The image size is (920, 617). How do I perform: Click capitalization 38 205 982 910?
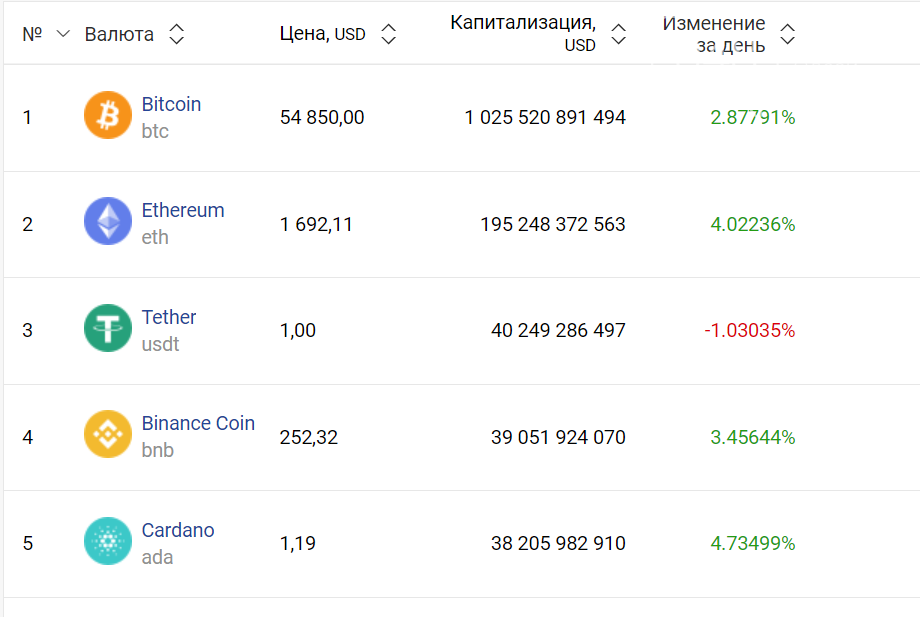click(558, 543)
